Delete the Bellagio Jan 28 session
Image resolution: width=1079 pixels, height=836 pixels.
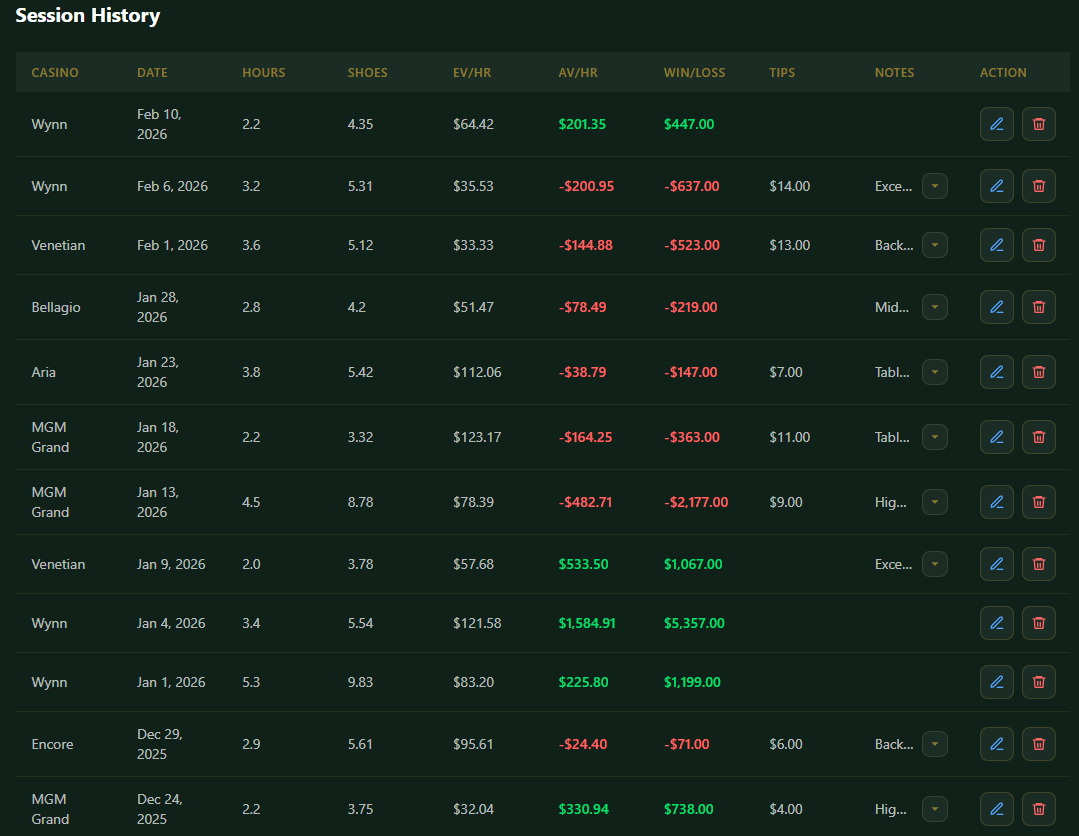click(x=1038, y=307)
